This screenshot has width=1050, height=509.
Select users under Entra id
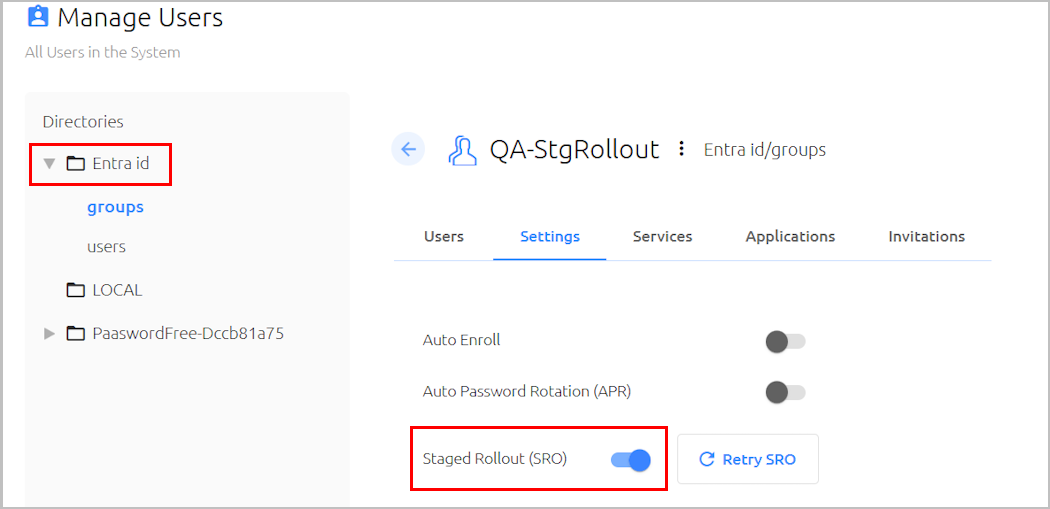click(x=106, y=247)
